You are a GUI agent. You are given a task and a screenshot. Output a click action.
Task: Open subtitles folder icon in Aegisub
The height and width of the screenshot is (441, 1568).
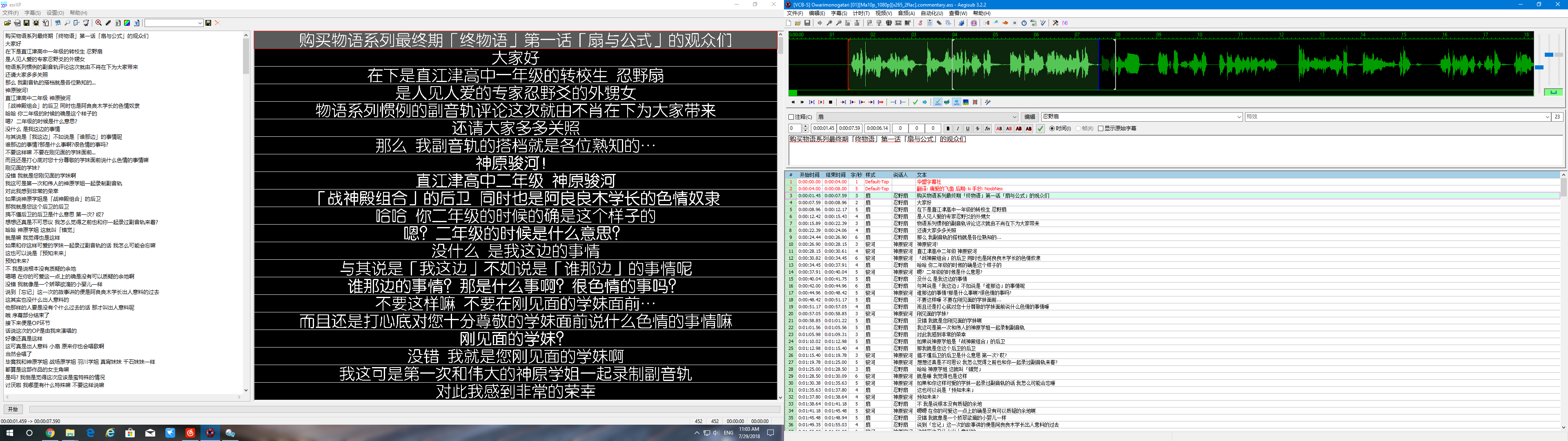pos(798,23)
